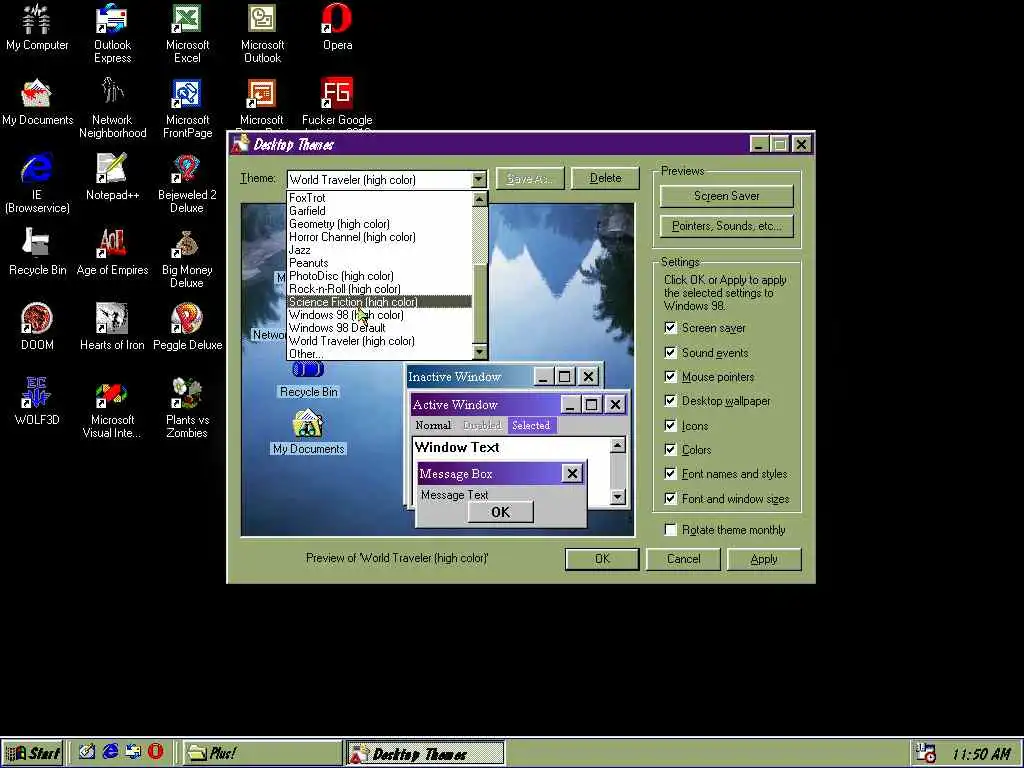Click the Delete theme button

coord(605,178)
